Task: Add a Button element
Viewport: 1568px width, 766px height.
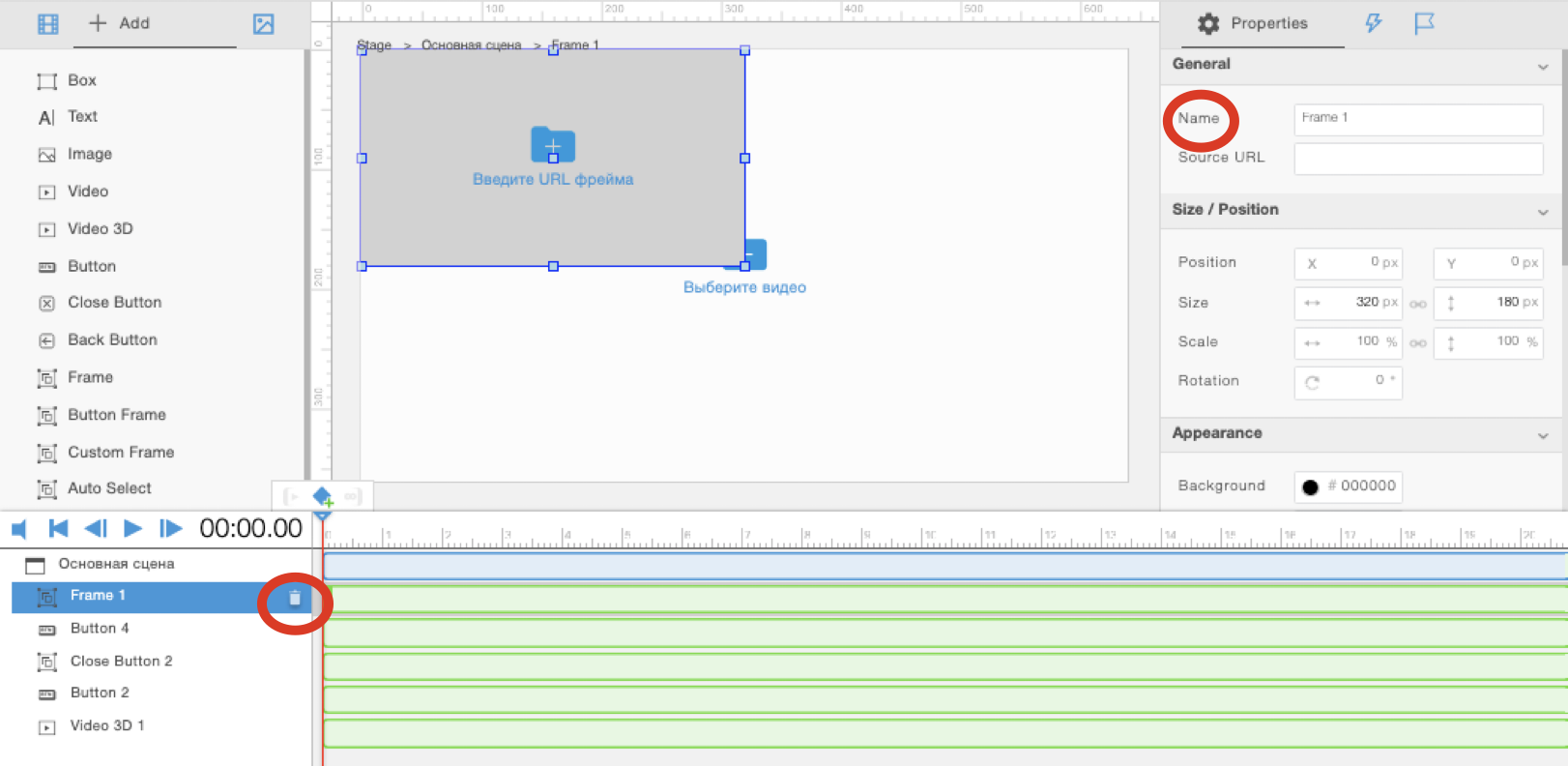Action: click(x=76, y=266)
